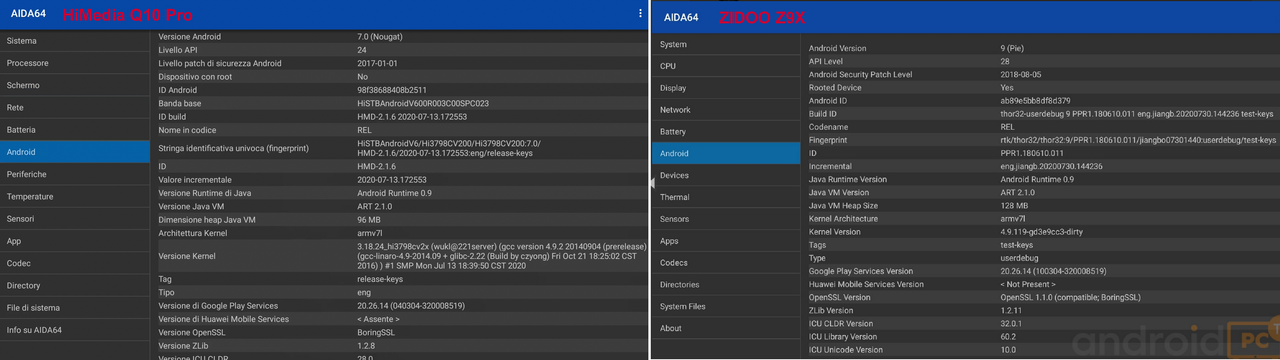The height and width of the screenshot is (360, 1280).
Task: Select value HiSTBAndroidV600R003C00SPC023
Action: (x=423, y=103)
